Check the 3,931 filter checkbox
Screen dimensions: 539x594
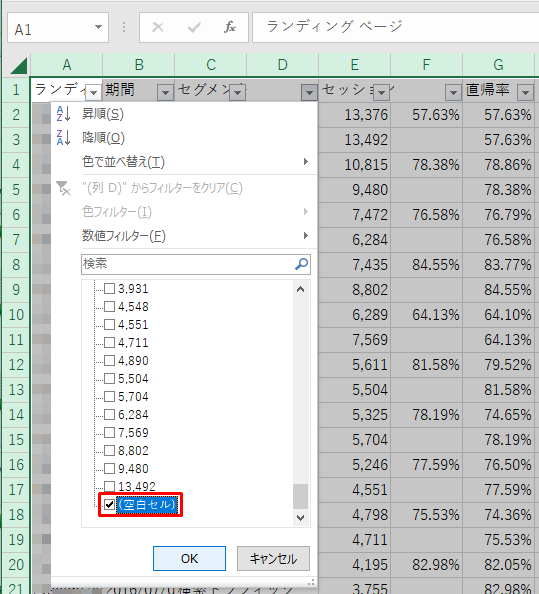tap(109, 289)
